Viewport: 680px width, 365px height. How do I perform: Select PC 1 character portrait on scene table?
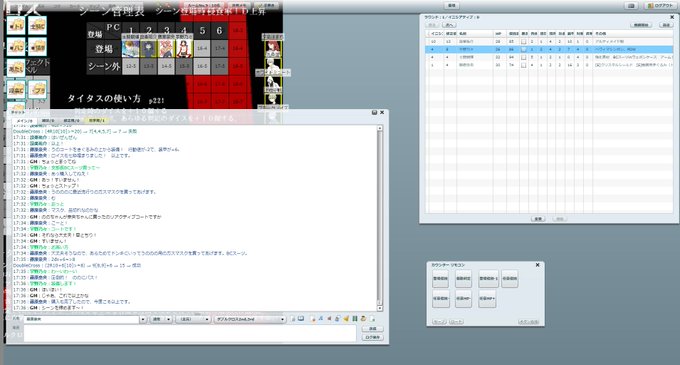tap(131, 49)
